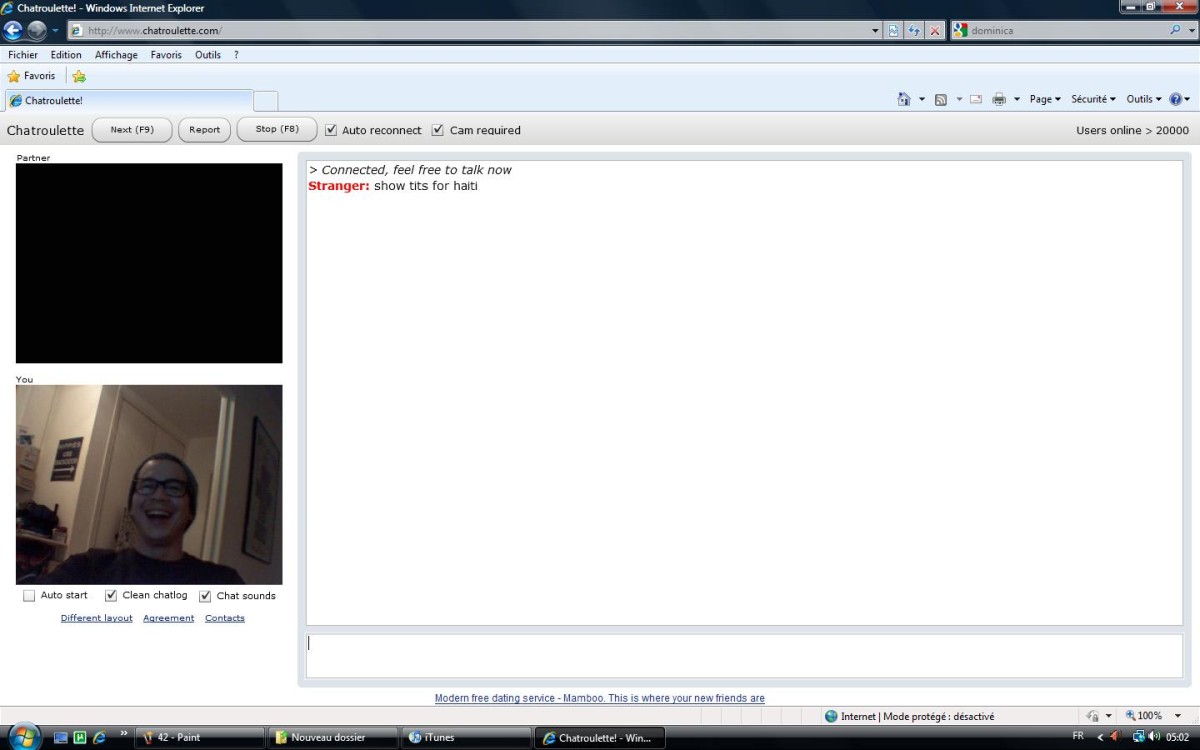Click the green quick launch icon
Viewport: 1200px width, 750px height.
point(80,738)
